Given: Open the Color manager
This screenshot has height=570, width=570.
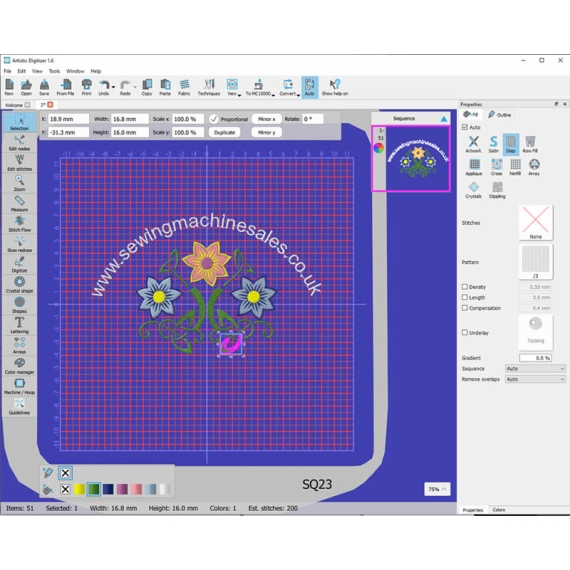Looking at the screenshot, I should coord(19,366).
